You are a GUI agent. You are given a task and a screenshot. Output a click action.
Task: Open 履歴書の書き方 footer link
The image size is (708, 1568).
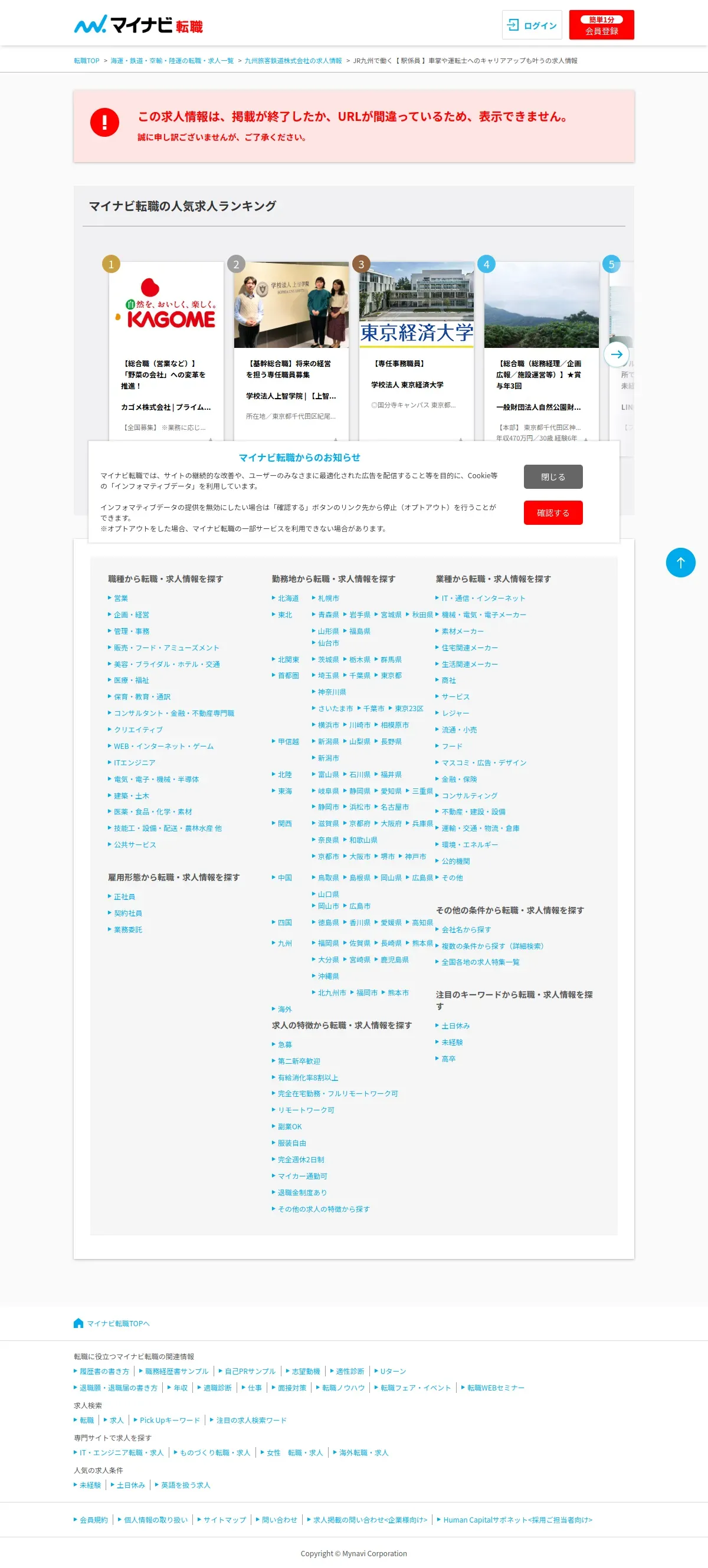[x=104, y=1372]
